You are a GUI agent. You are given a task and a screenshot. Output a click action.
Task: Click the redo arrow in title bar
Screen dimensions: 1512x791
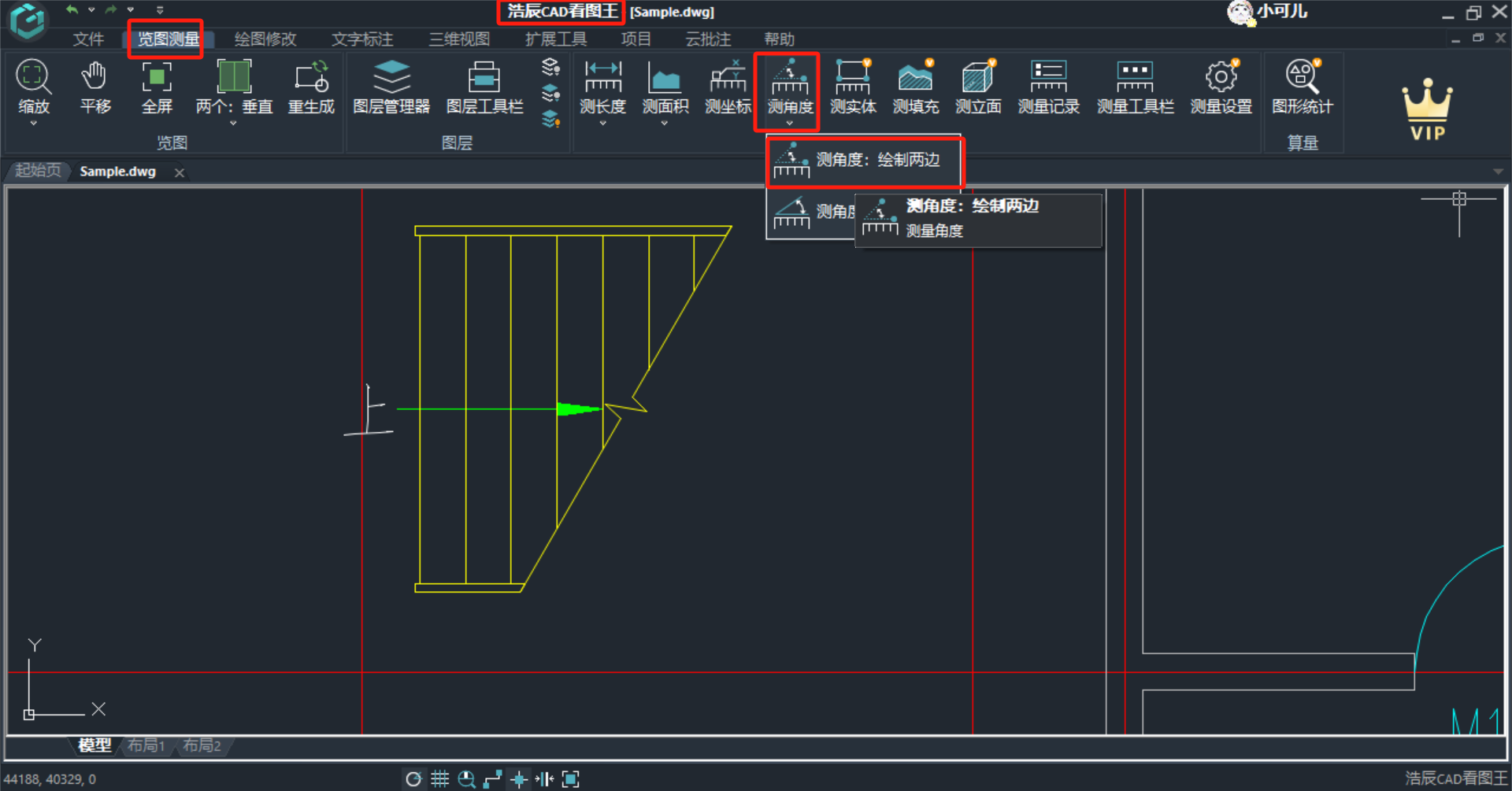(x=110, y=9)
